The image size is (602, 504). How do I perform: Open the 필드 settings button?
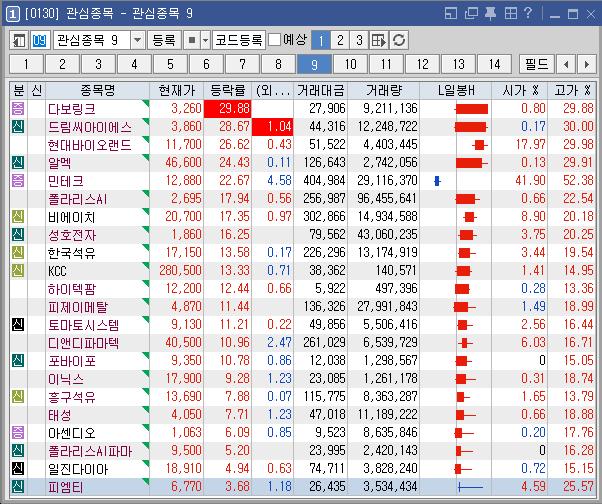point(536,64)
